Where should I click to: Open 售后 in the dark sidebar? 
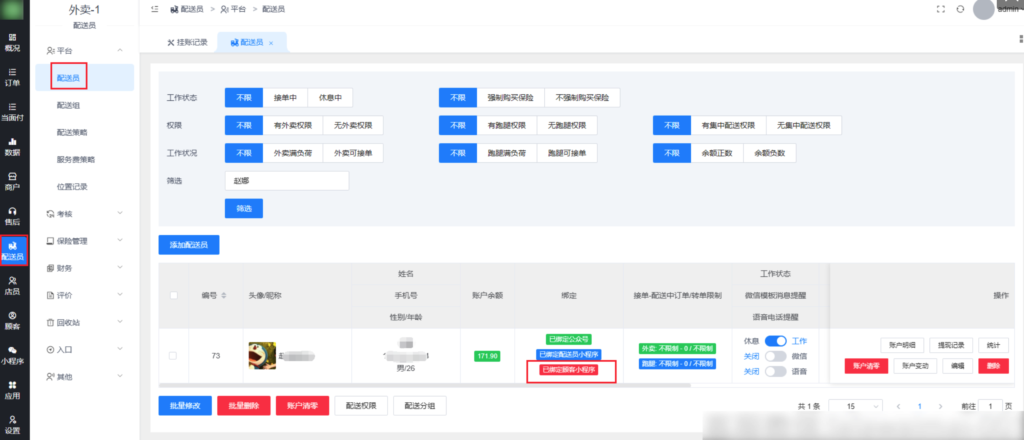coord(12,216)
